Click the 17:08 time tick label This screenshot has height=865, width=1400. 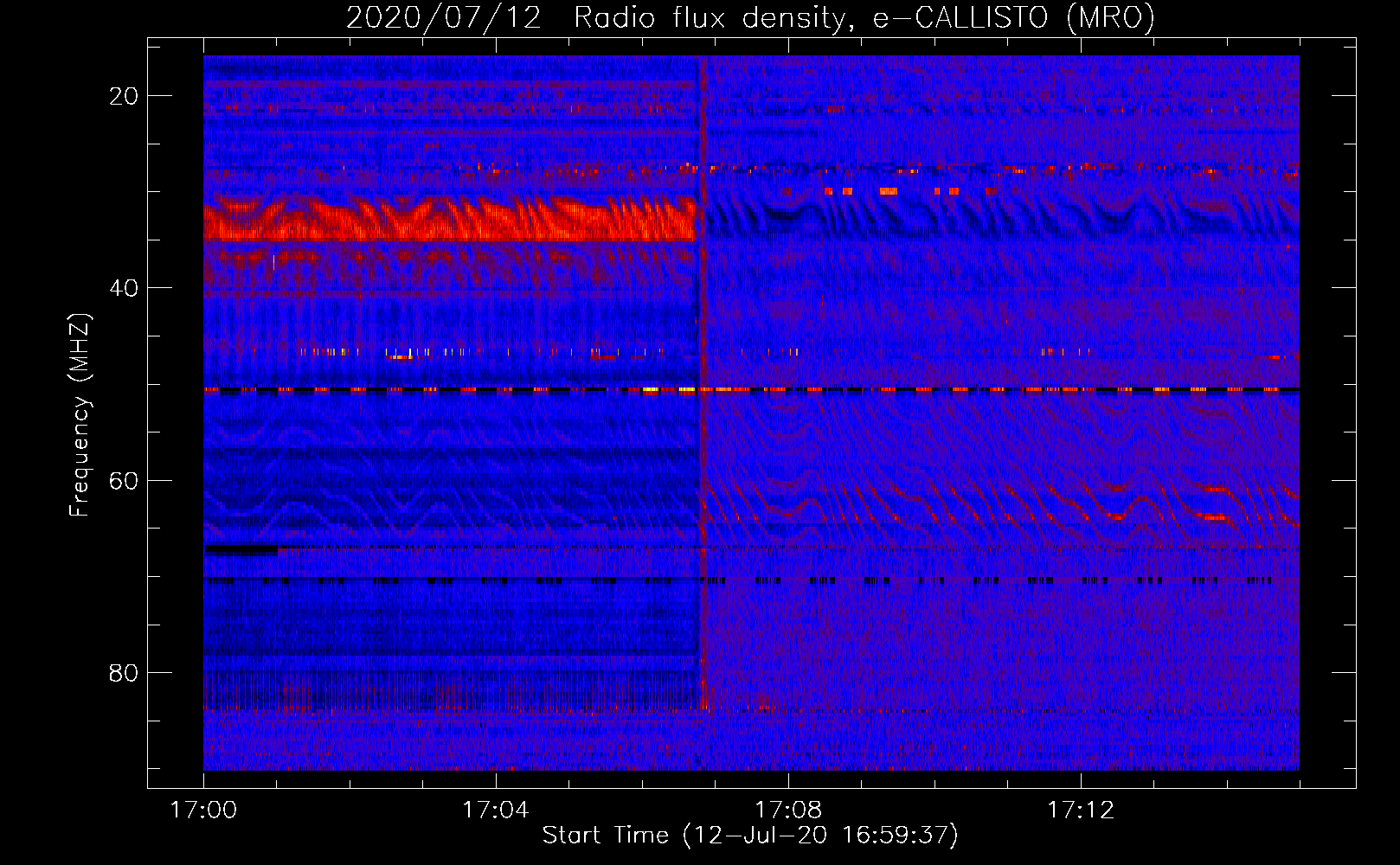(x=788, y=811)
